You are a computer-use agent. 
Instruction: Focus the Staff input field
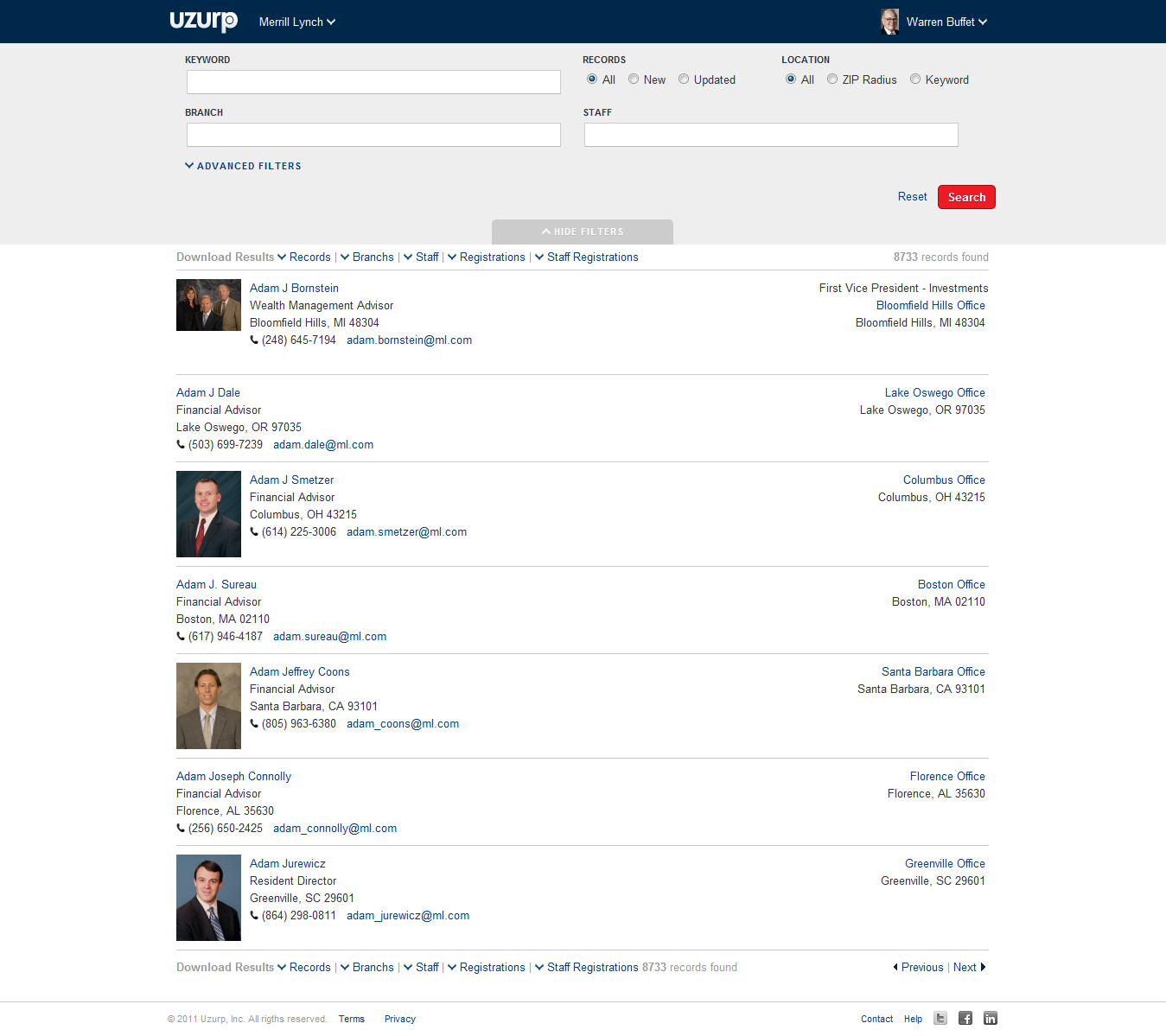point(771,135)
